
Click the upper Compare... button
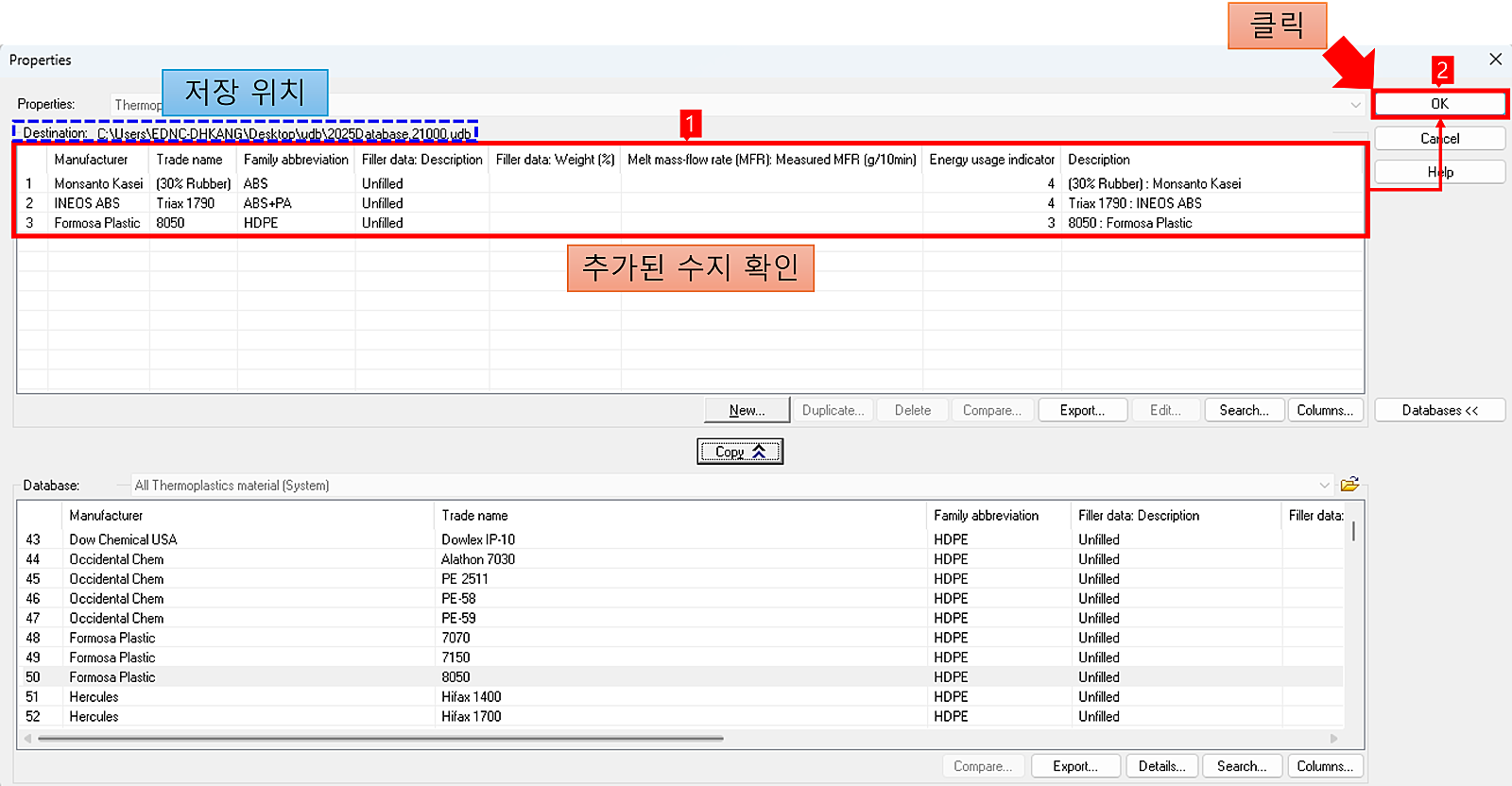coord(991,410)
